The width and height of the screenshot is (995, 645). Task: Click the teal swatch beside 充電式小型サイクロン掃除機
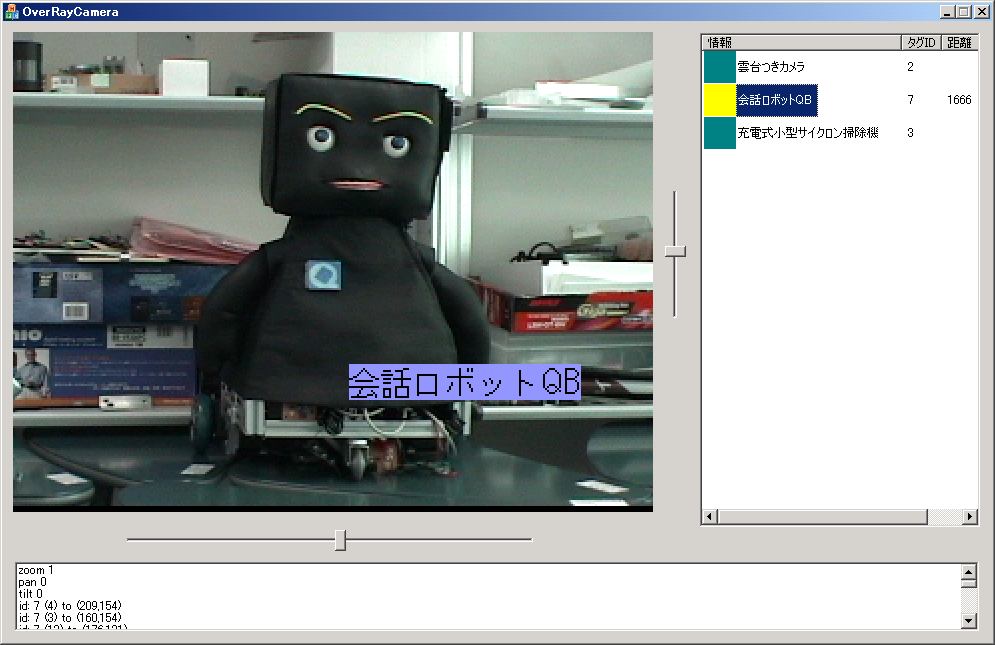pos(720,133)
